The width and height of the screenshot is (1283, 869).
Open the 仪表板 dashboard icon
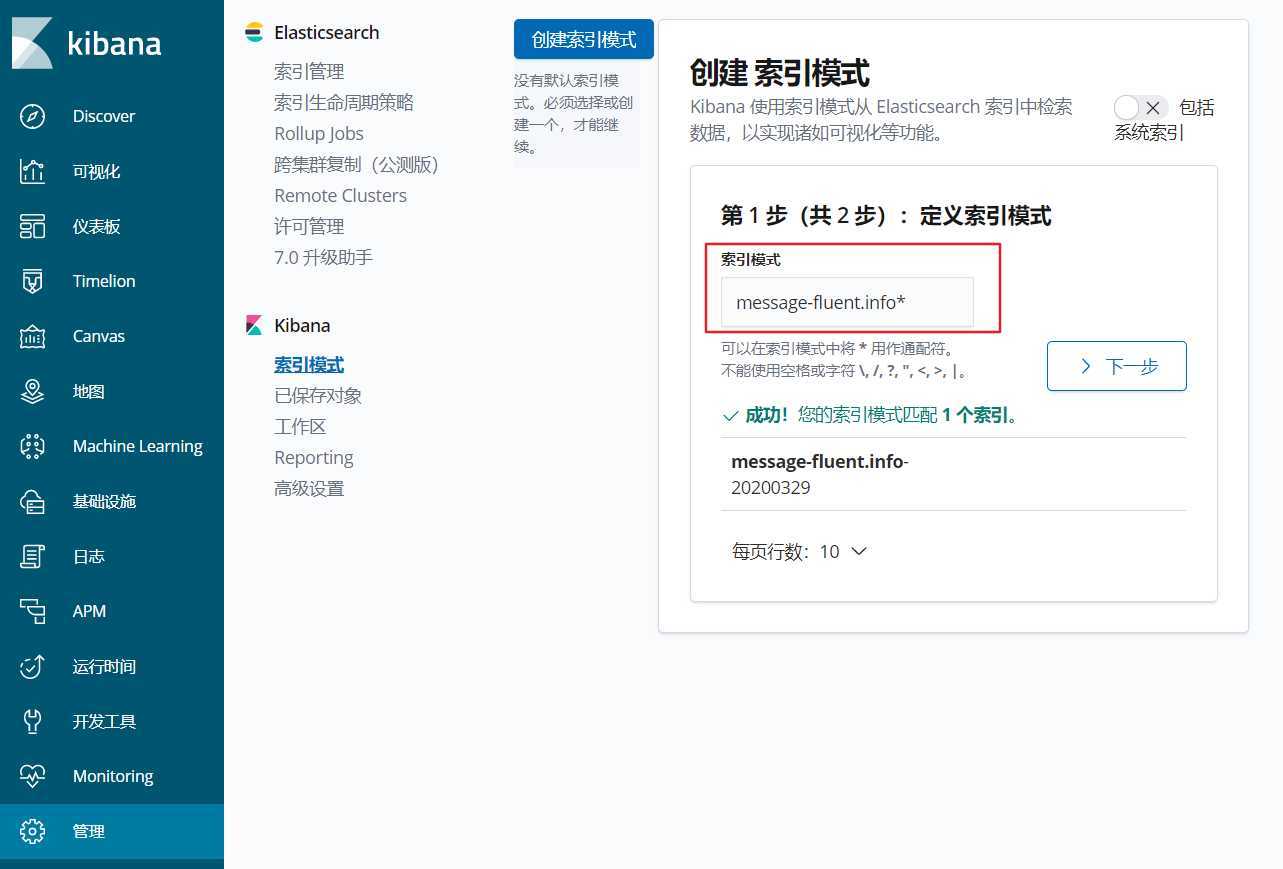(32, 226)
